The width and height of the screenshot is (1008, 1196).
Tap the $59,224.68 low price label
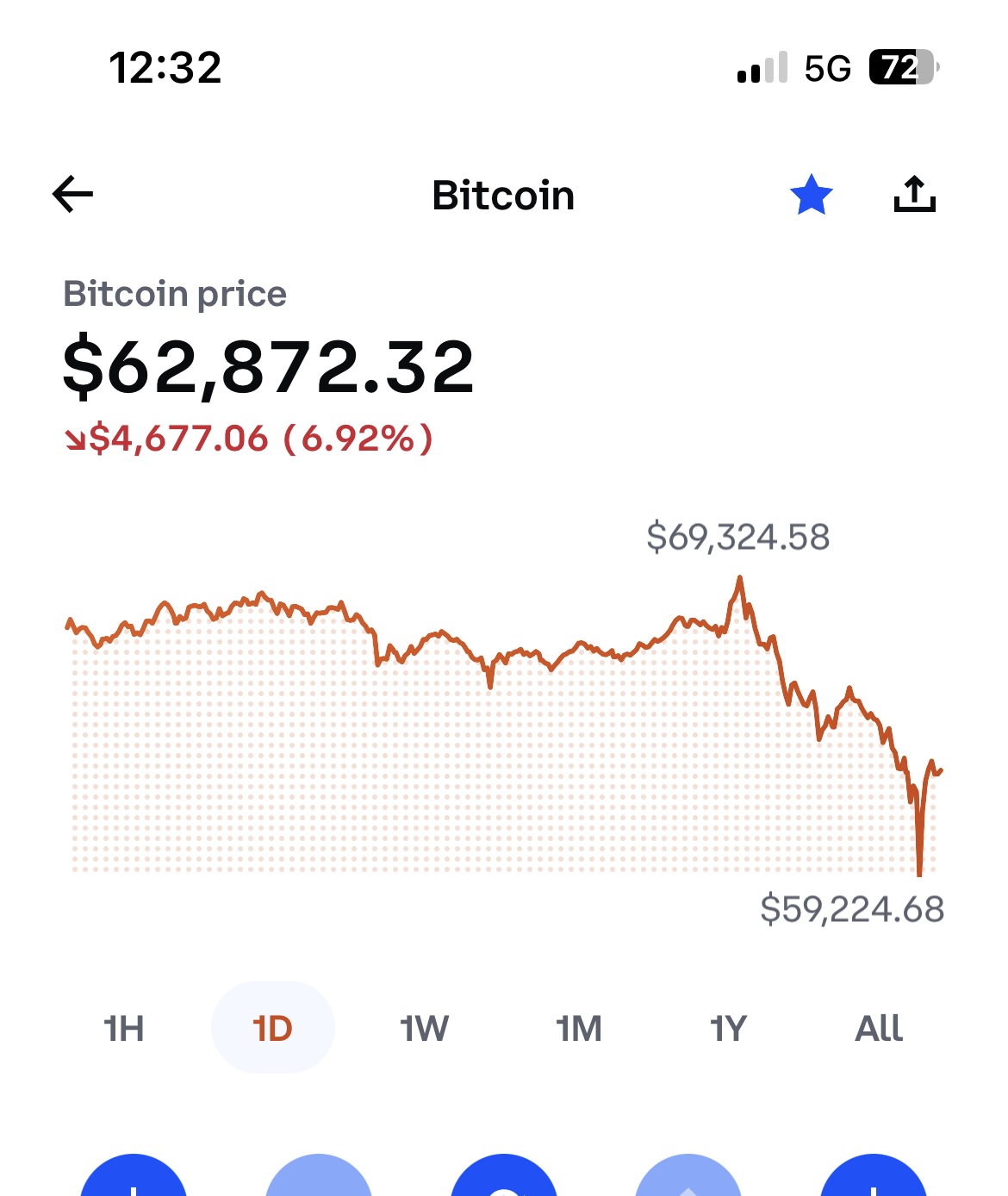coord(851,910)
